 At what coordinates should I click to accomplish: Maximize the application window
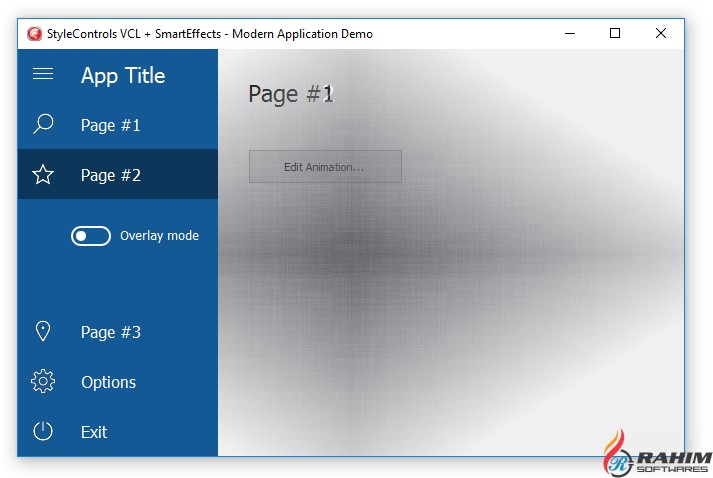coord(615,33)
